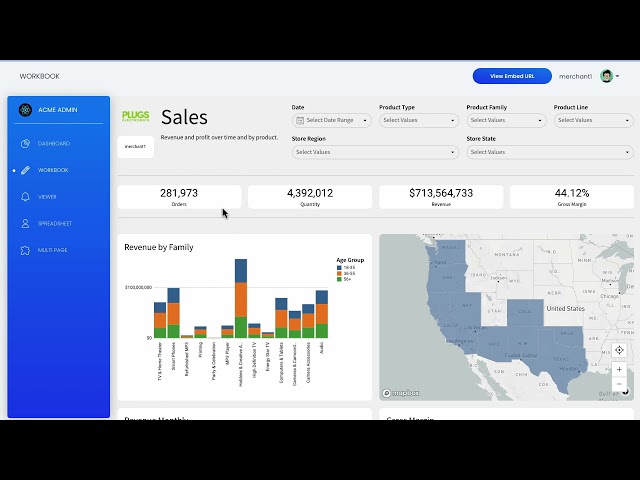Click the orange 36-55 age legend swatch
Screen dimensions: 640x480
[x=339, y=273]
